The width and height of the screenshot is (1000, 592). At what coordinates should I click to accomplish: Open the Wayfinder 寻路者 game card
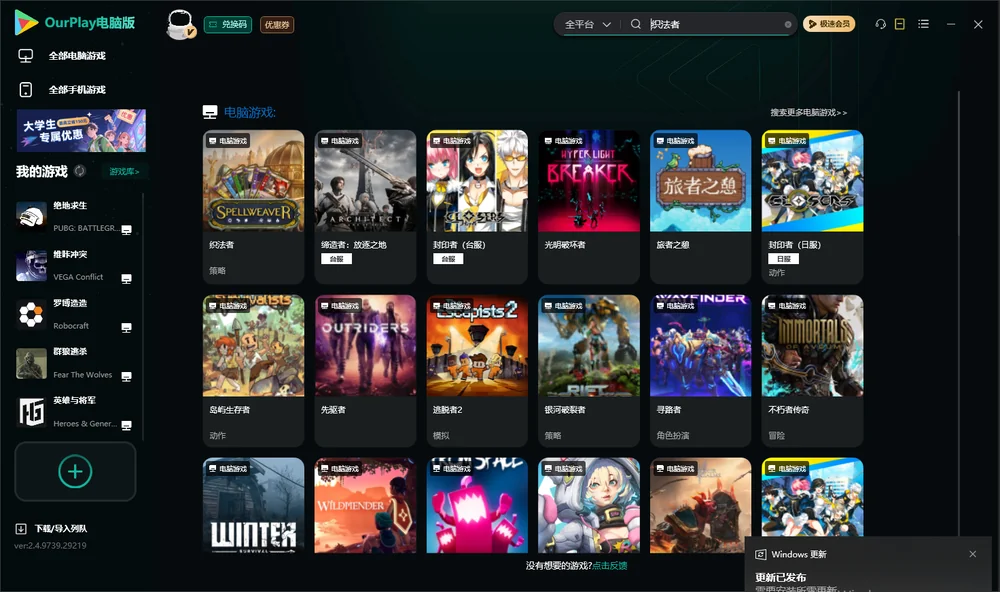pos(700,371)
